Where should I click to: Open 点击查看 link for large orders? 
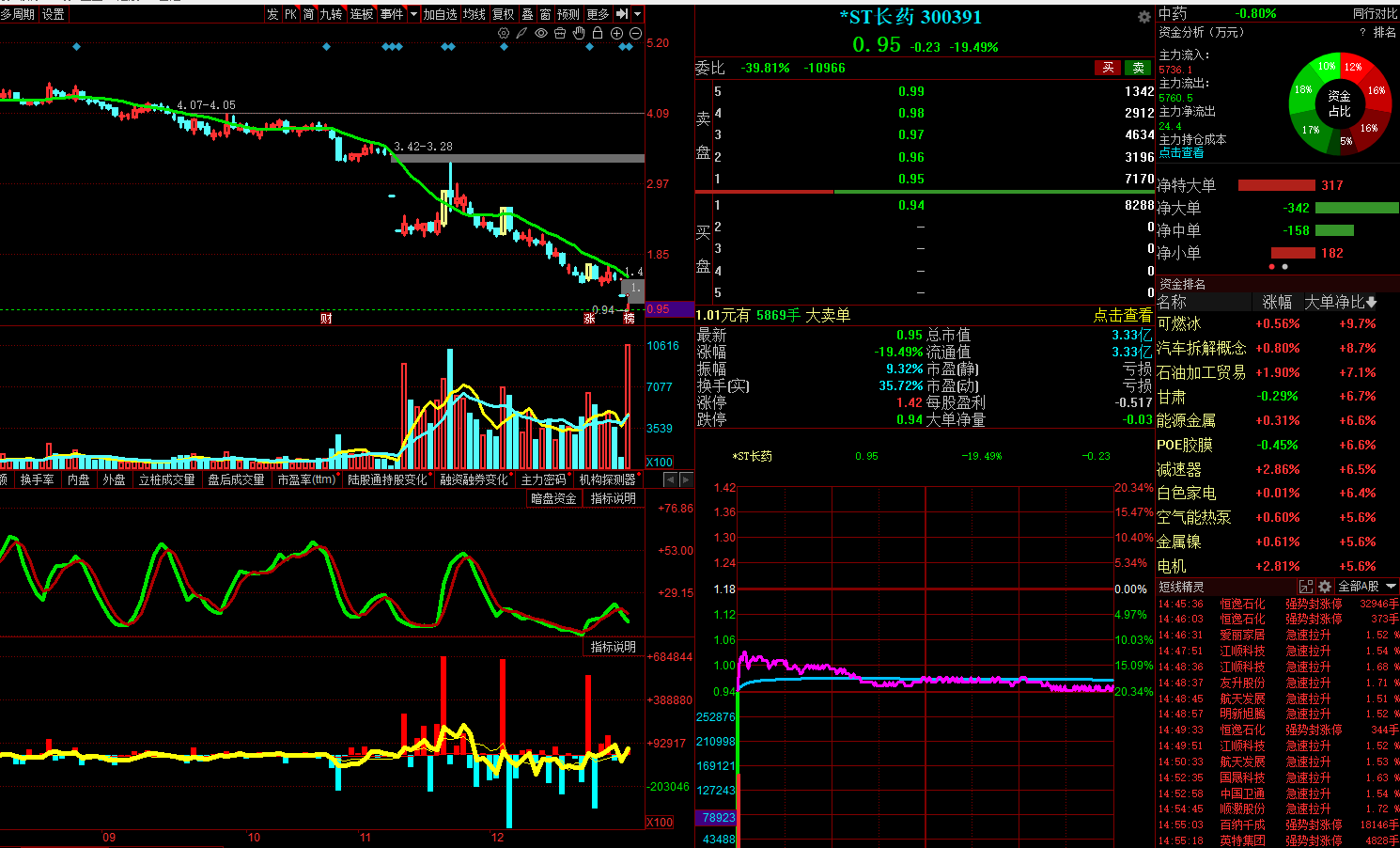coord(1123,315)
